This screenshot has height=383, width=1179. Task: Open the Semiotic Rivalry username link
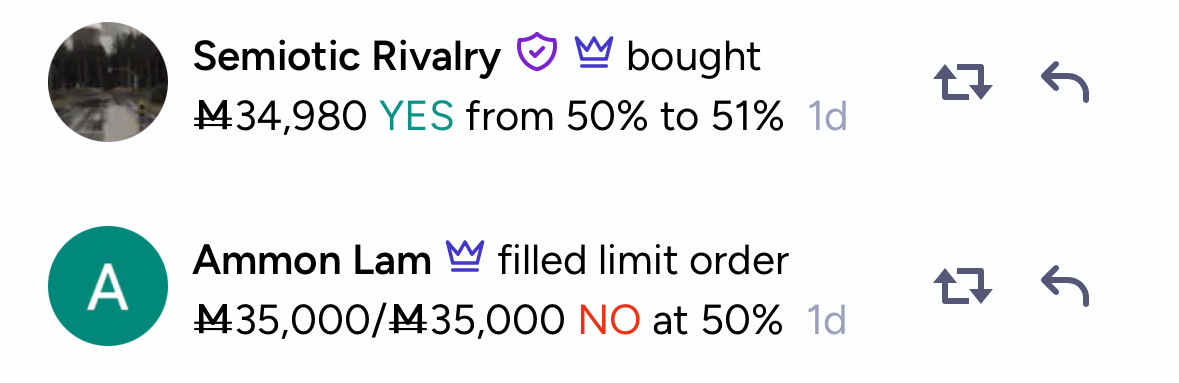(347, 56)
